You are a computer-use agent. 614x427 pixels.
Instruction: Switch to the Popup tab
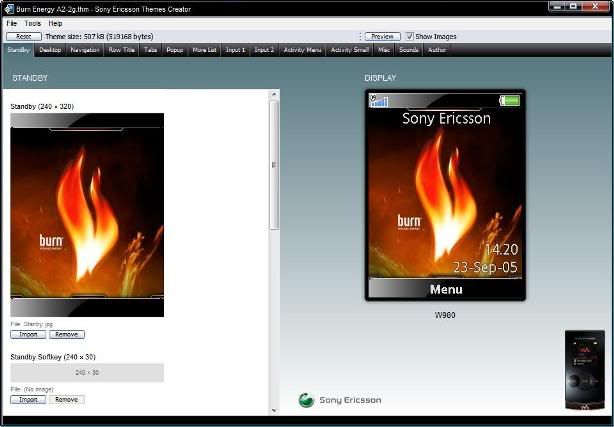pyautogui.click(x=175, y=50)
